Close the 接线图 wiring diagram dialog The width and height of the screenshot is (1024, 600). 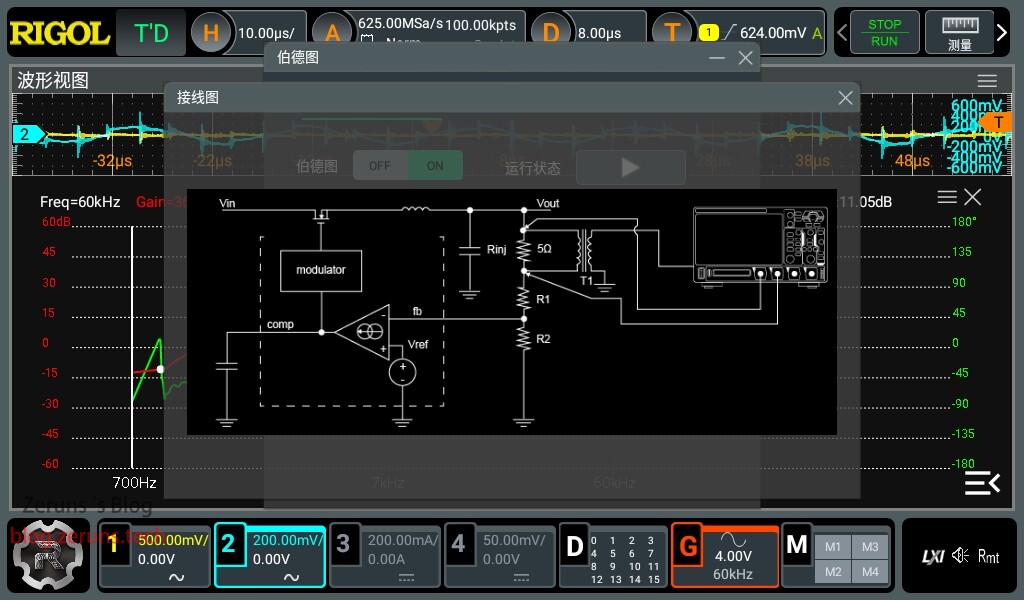845,98
